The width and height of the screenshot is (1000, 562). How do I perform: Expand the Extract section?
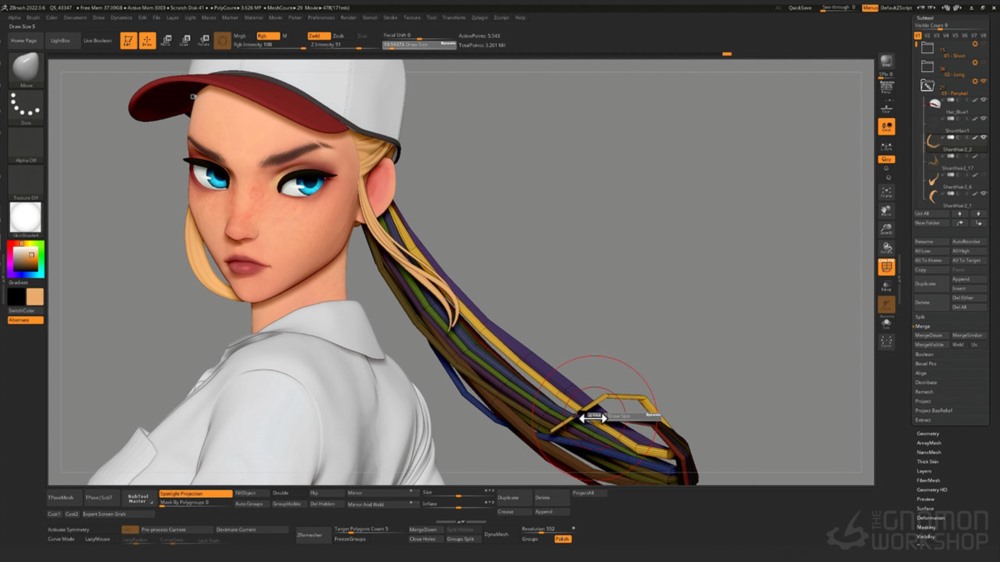point(923,420)
